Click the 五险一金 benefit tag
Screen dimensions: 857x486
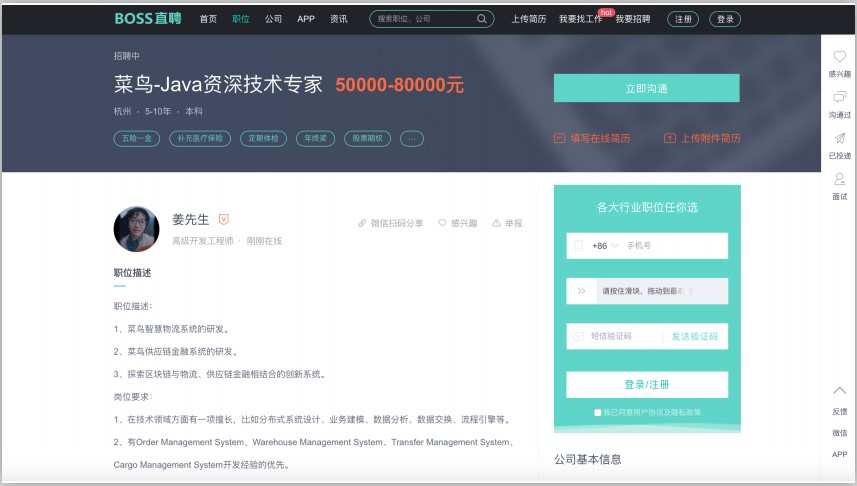pyautogui.click(x=137, y=139)
